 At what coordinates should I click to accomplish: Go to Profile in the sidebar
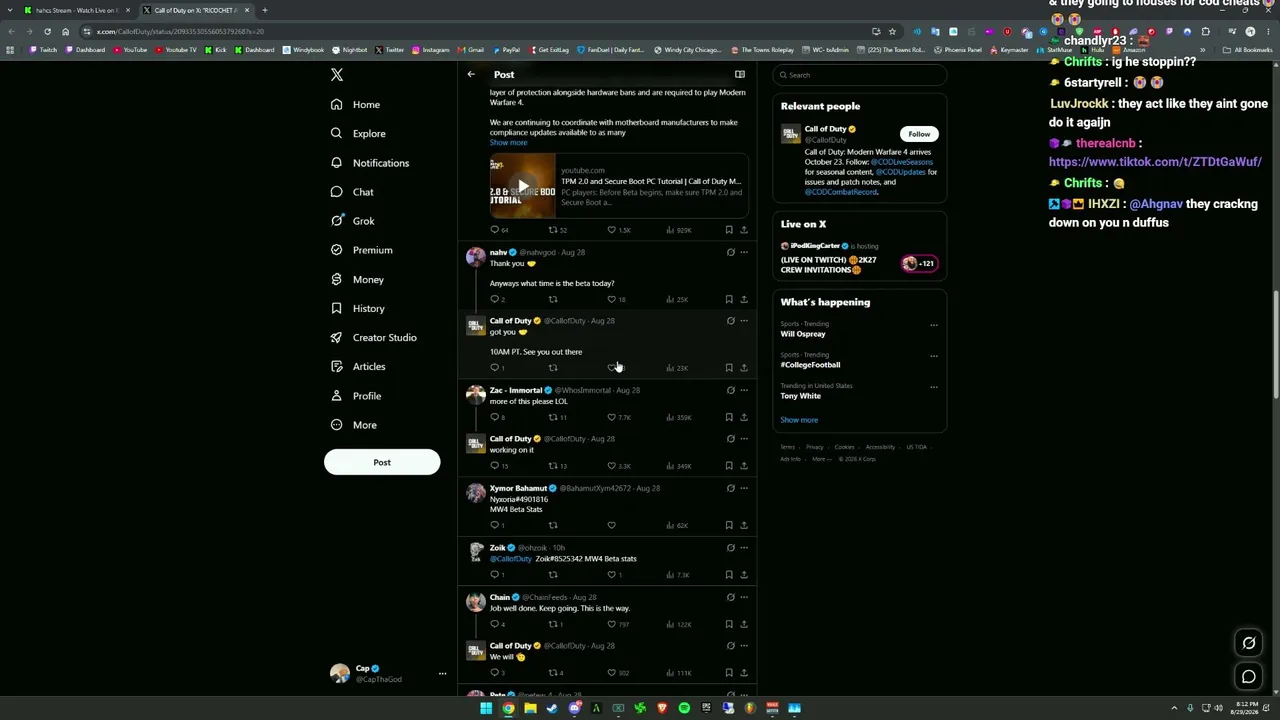click(355, 396)
